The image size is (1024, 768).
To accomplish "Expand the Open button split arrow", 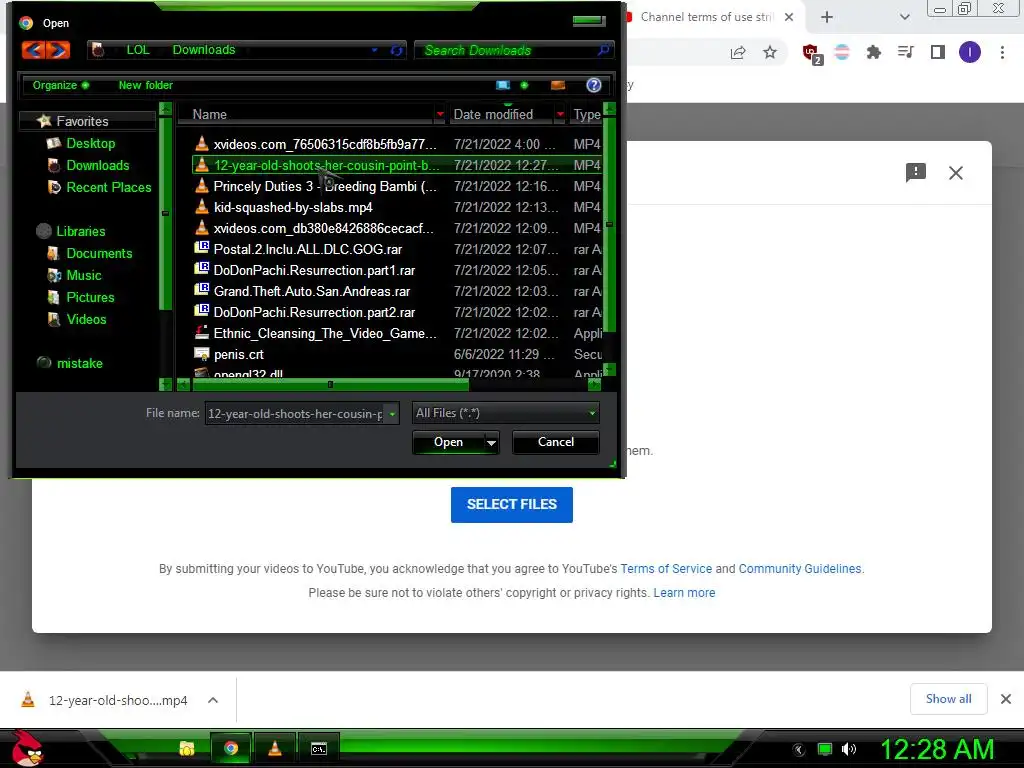I will click(x=491, y=443).
